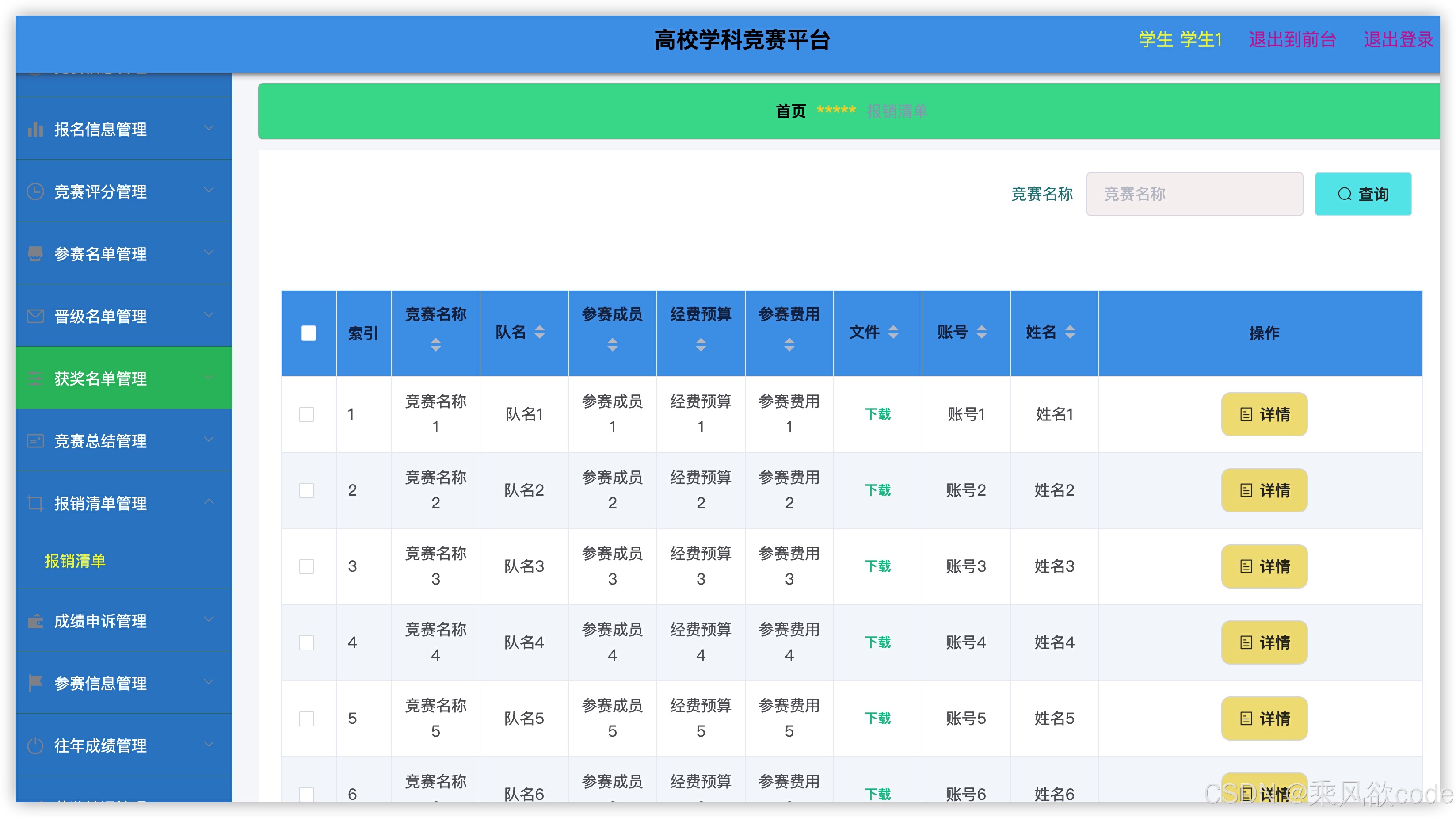The width and height of the screenshot is (1456, 818).
Task: Download the file in row 2
Action: (x=877, y=490)
